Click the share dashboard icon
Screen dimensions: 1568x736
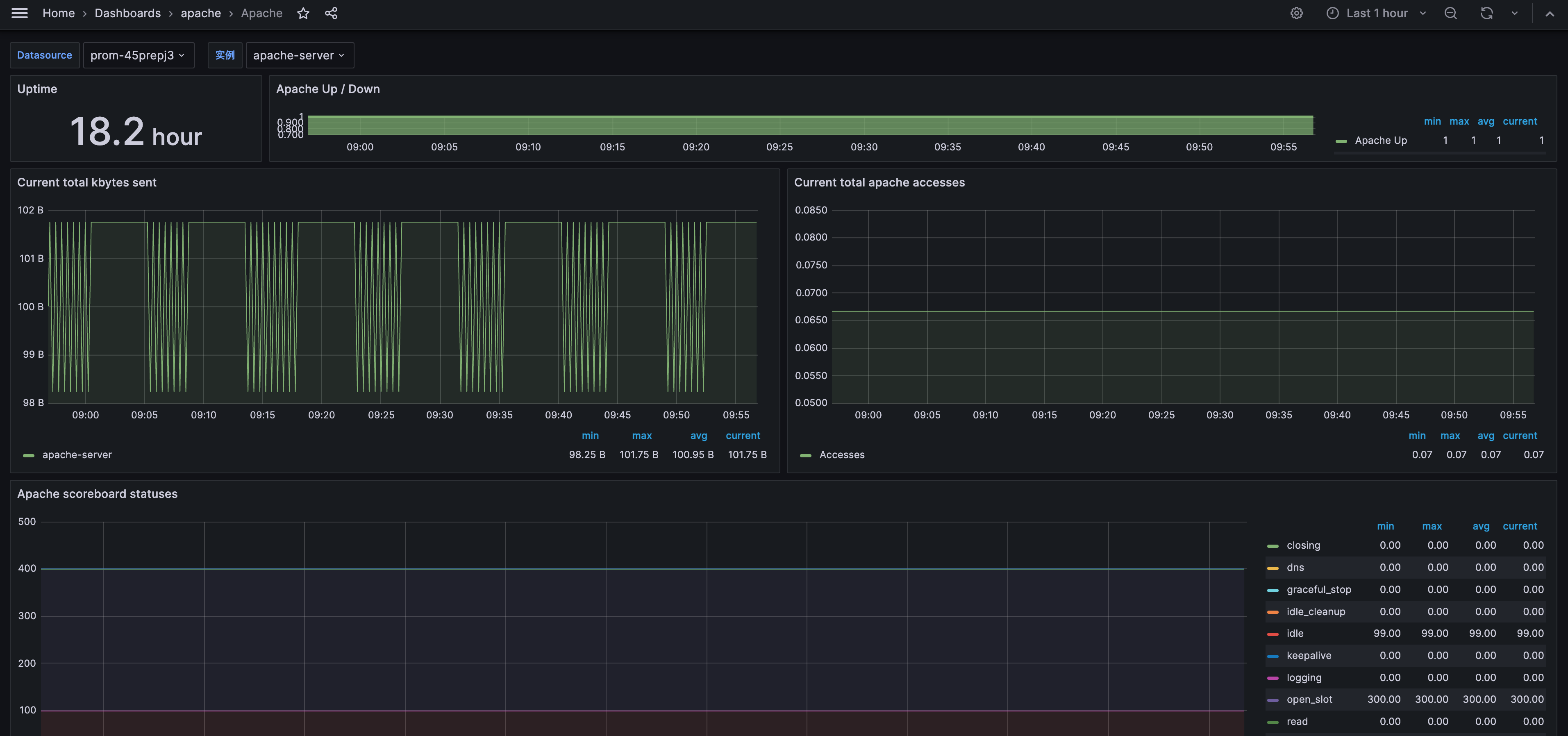click(331, 14)
